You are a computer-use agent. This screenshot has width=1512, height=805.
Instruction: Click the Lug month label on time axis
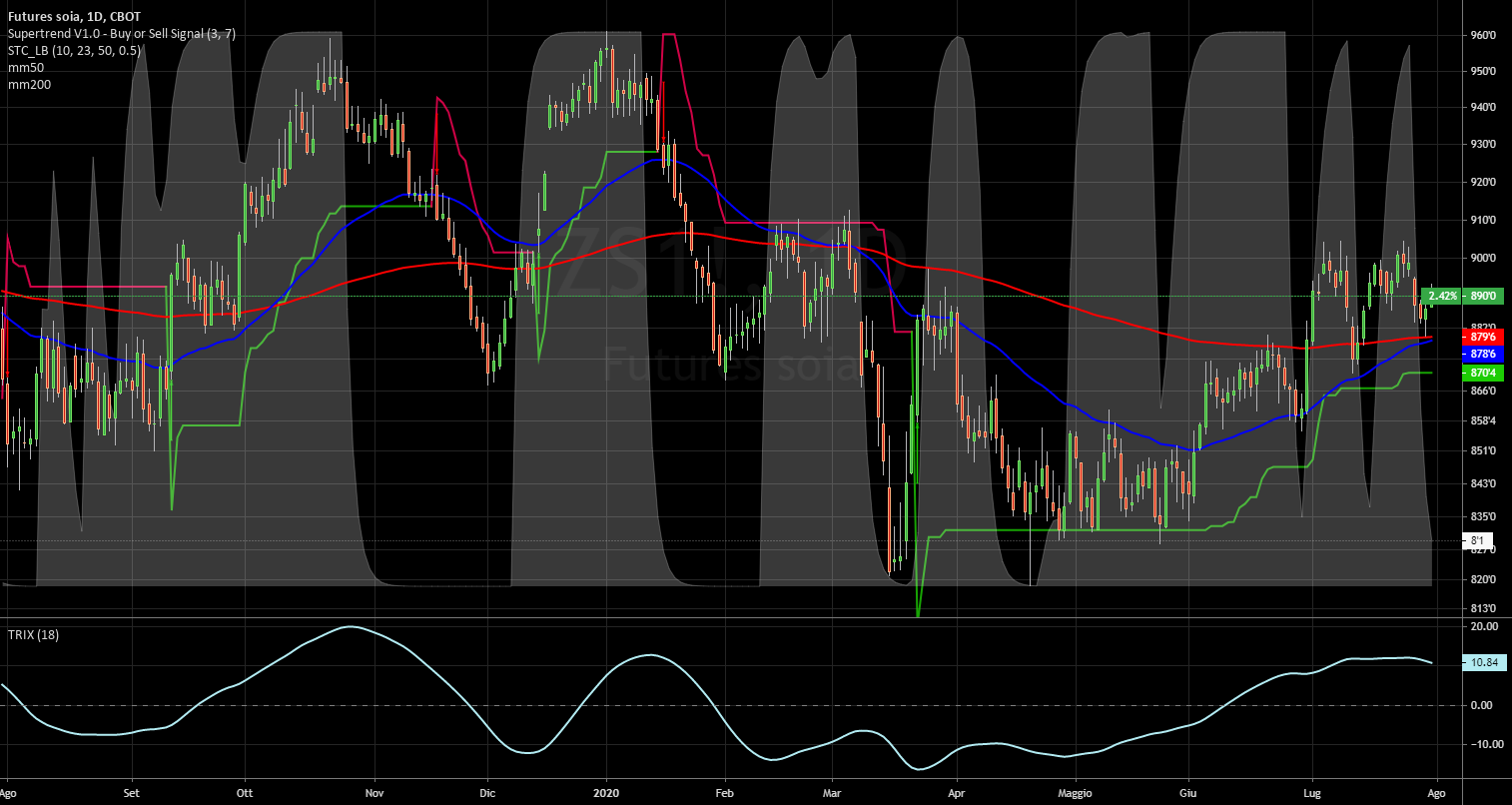[x=1312, y=791]
